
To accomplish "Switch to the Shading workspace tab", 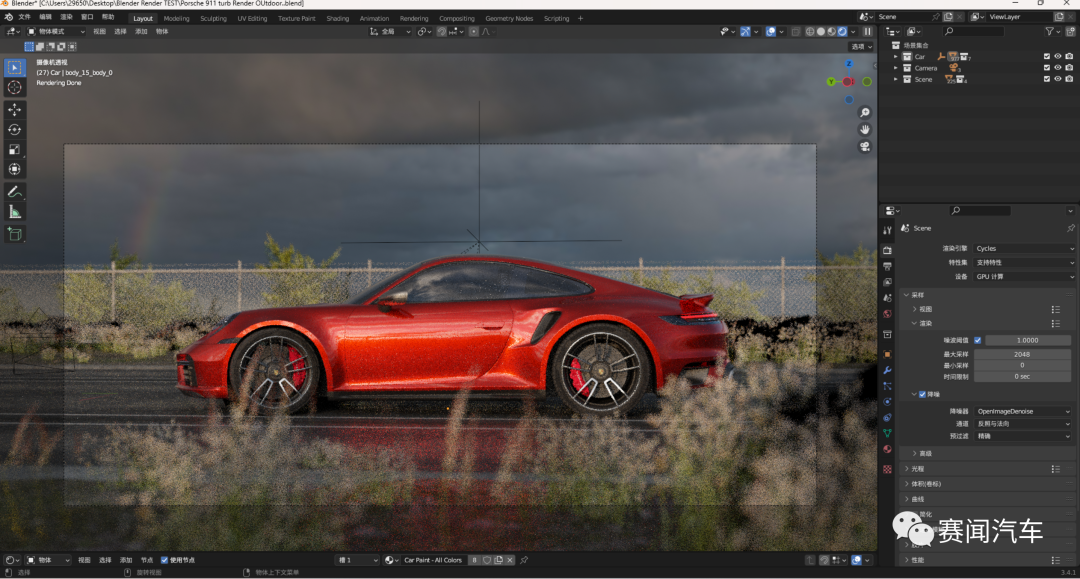I will pos(338,19).
